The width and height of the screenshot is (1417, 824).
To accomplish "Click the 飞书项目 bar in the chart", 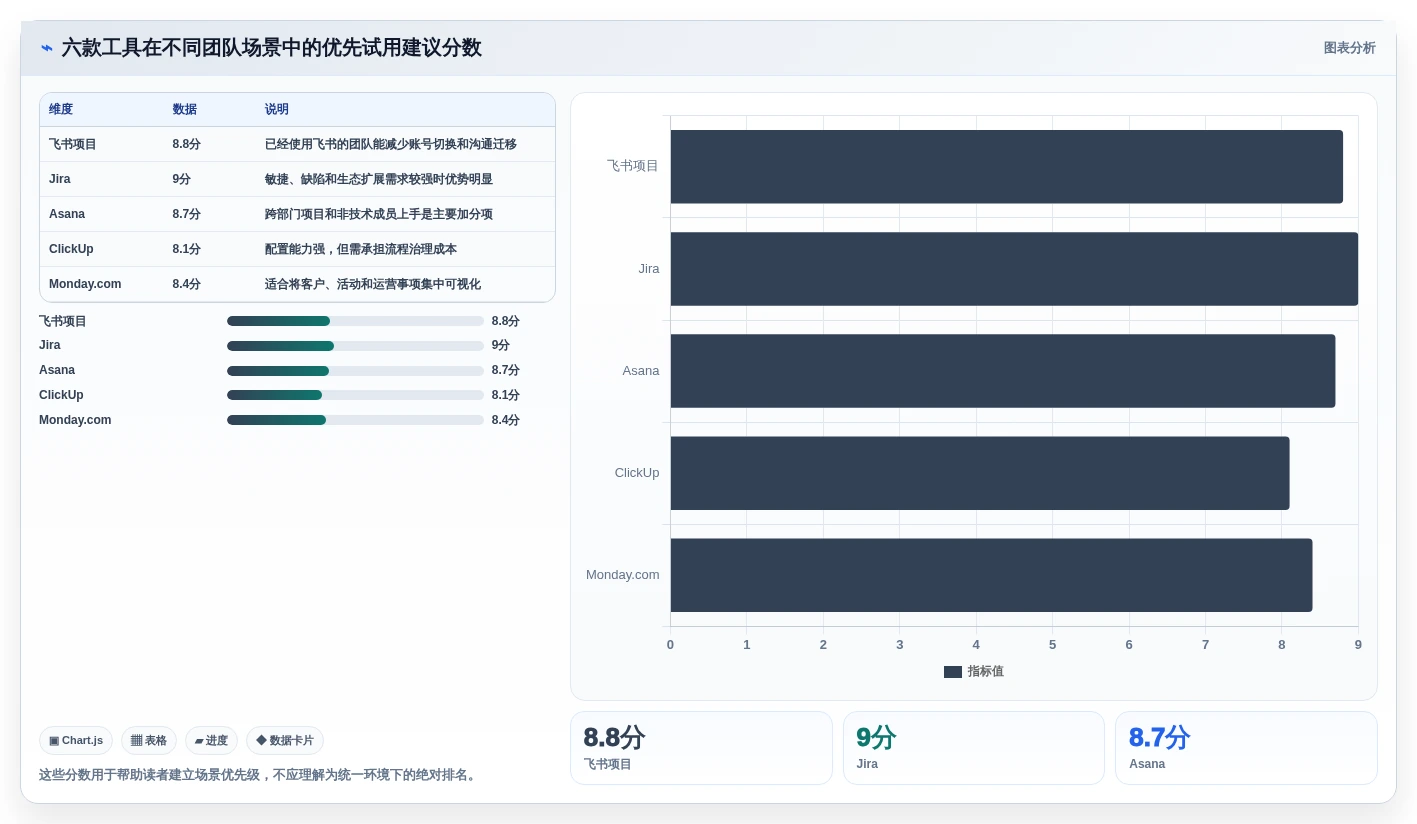I will click(x=1006, y=167).
